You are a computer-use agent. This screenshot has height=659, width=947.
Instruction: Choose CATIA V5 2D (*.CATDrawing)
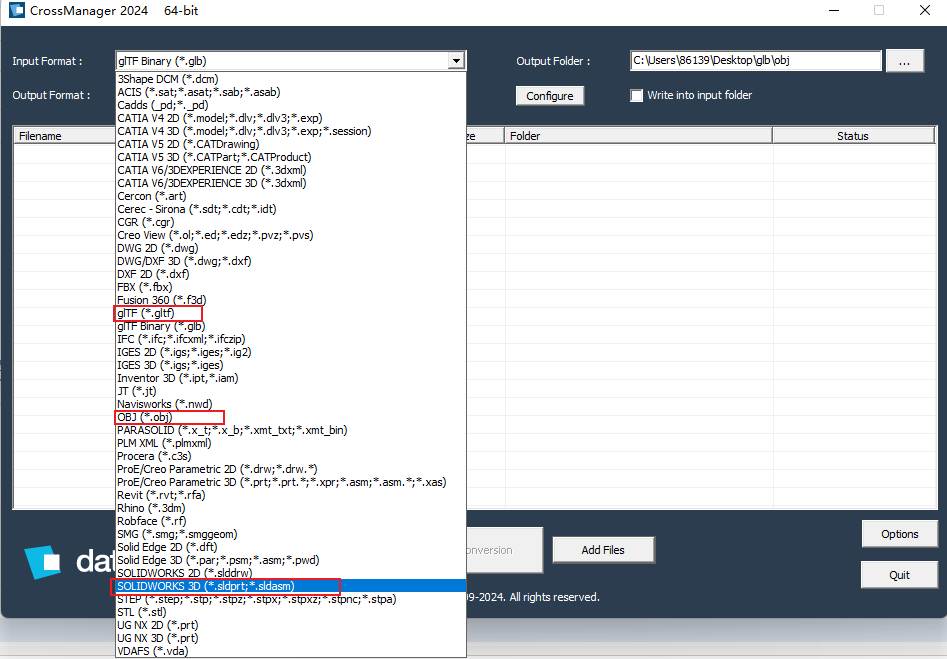291,144
